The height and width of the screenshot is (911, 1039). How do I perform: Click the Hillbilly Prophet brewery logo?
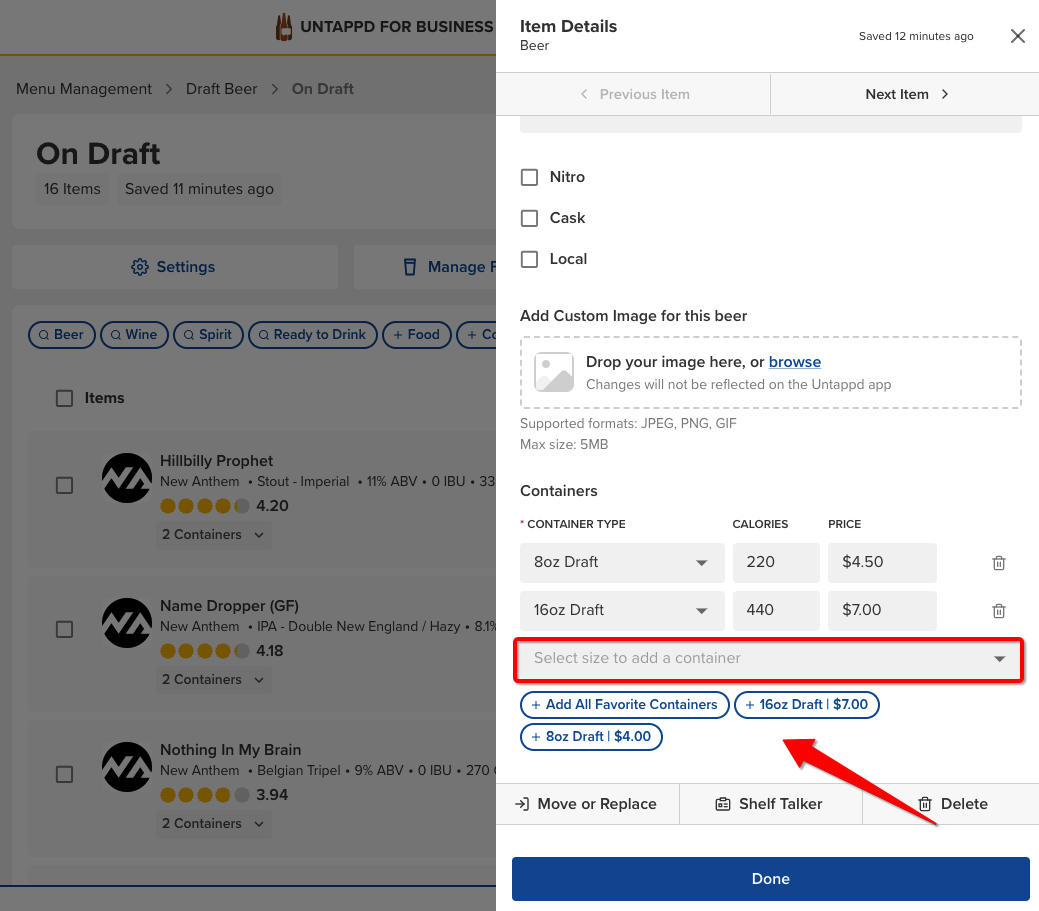coord(127,479)
